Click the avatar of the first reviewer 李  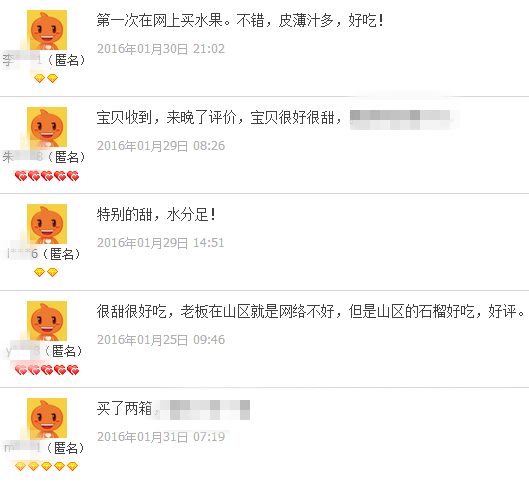point(47,30)
